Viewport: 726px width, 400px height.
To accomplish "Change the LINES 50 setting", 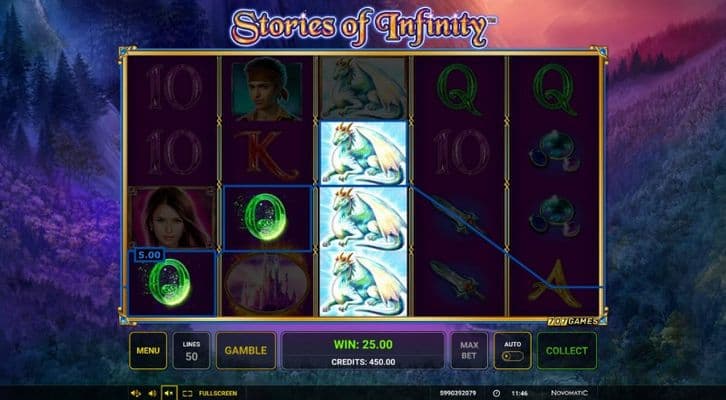I will click(191, 350).
